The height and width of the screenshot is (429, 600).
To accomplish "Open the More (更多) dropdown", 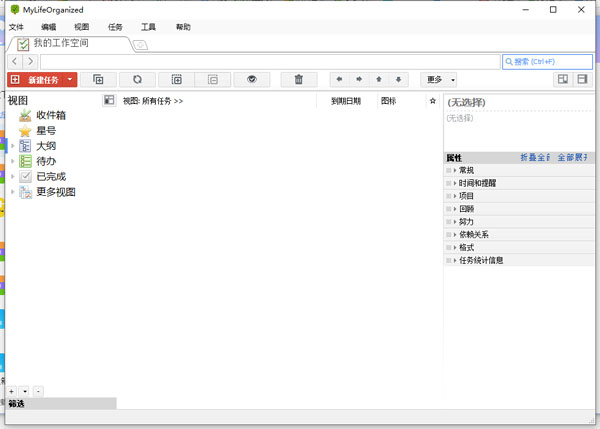I will point(439,80).
